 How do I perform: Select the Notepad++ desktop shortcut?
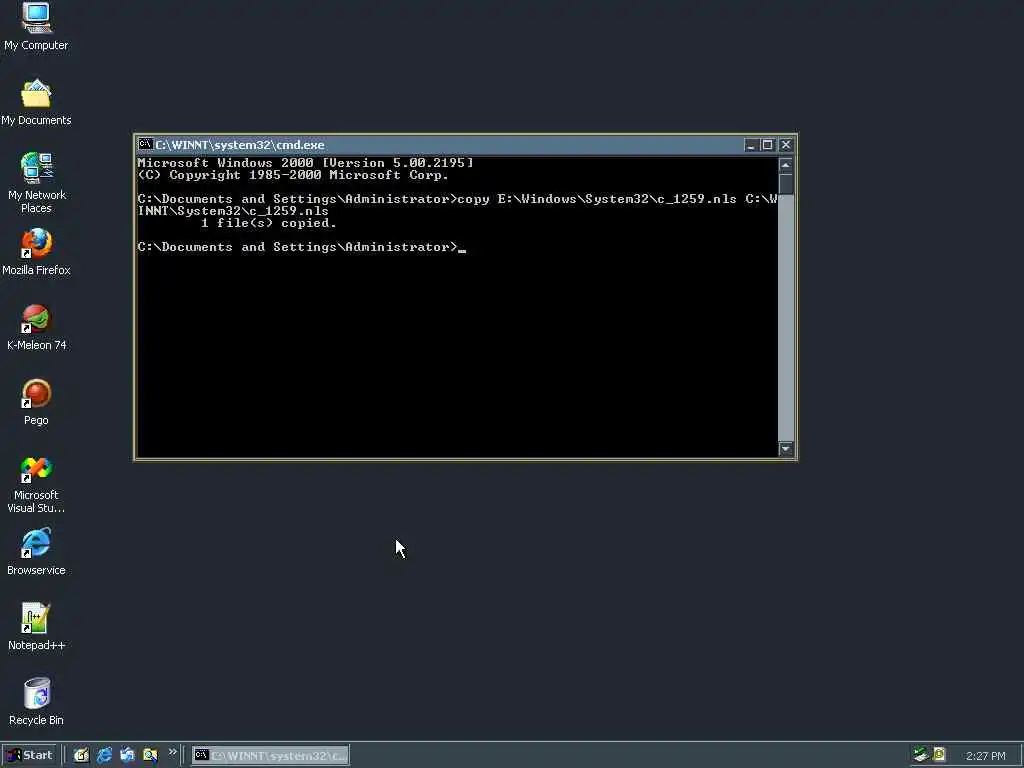pos(36,627)
